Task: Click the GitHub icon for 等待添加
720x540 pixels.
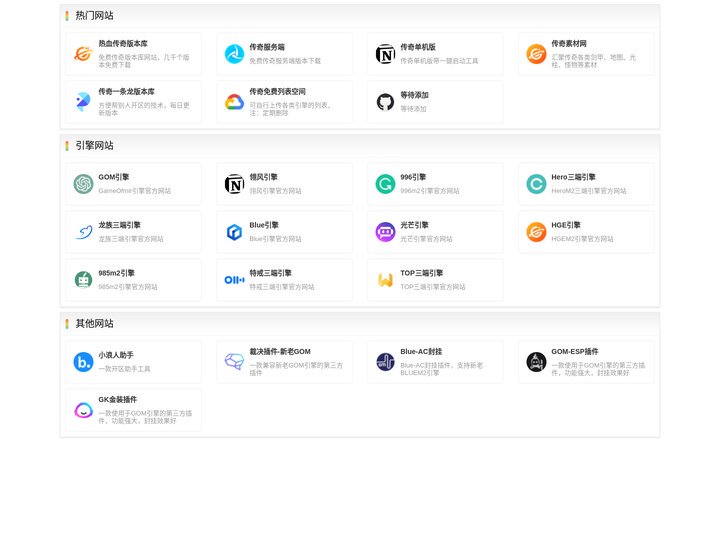Action: (x=385, y=102)
